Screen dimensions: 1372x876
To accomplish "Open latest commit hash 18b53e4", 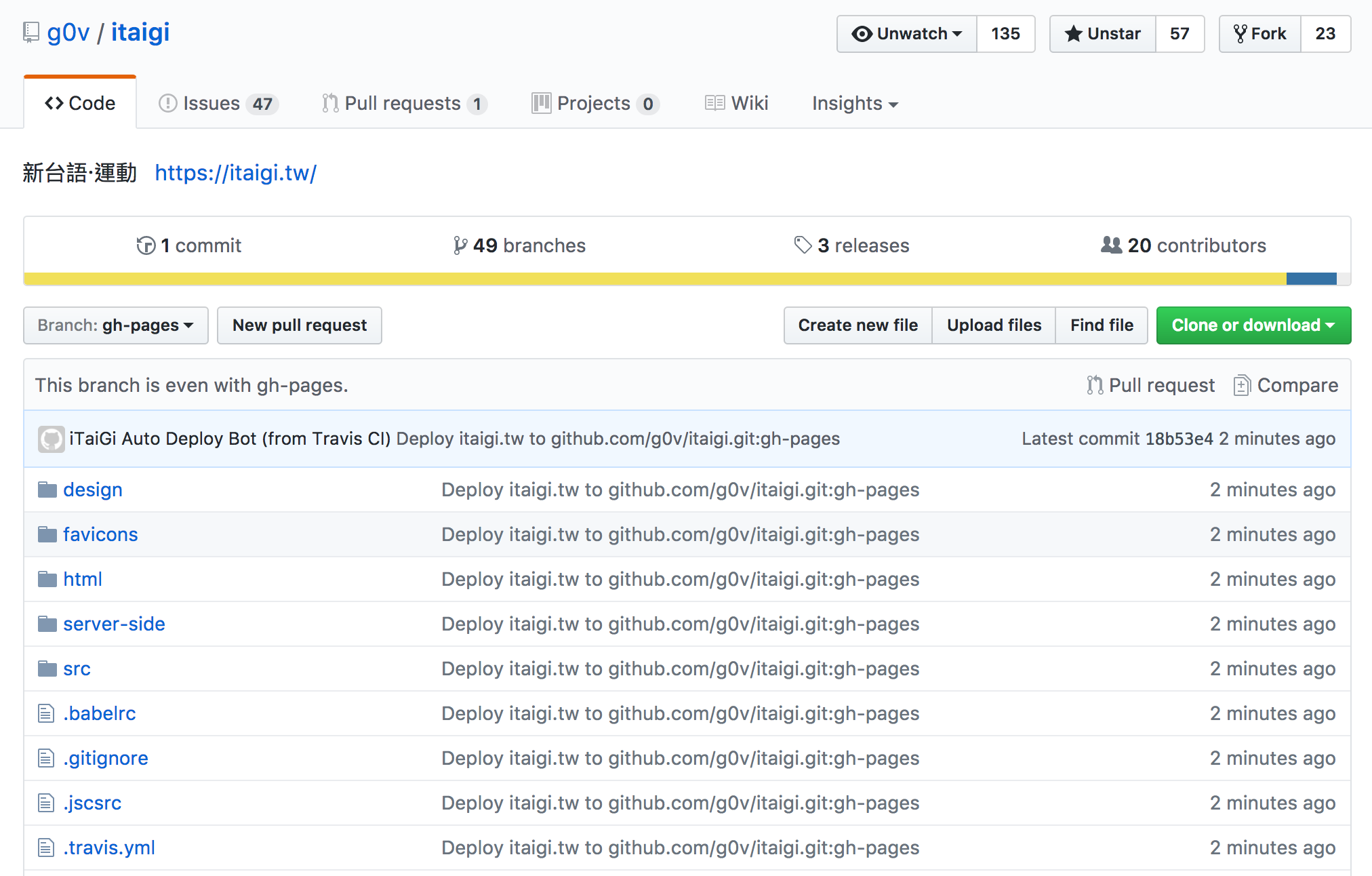I will 1179,439.
